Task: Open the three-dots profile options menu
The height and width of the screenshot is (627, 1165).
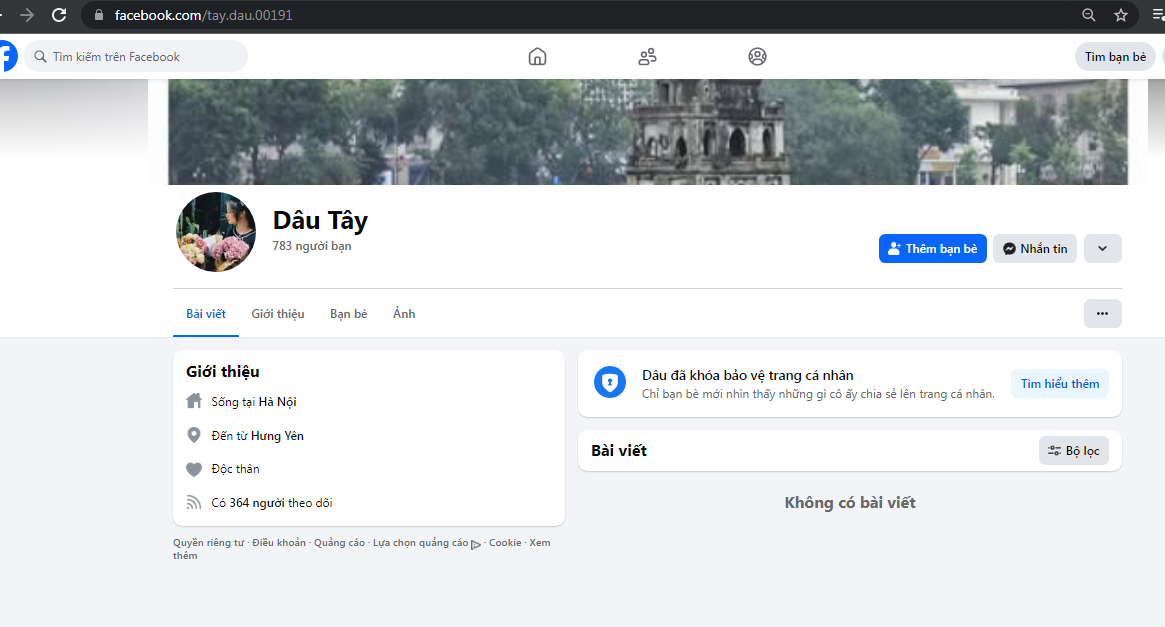Action: 1102,313
